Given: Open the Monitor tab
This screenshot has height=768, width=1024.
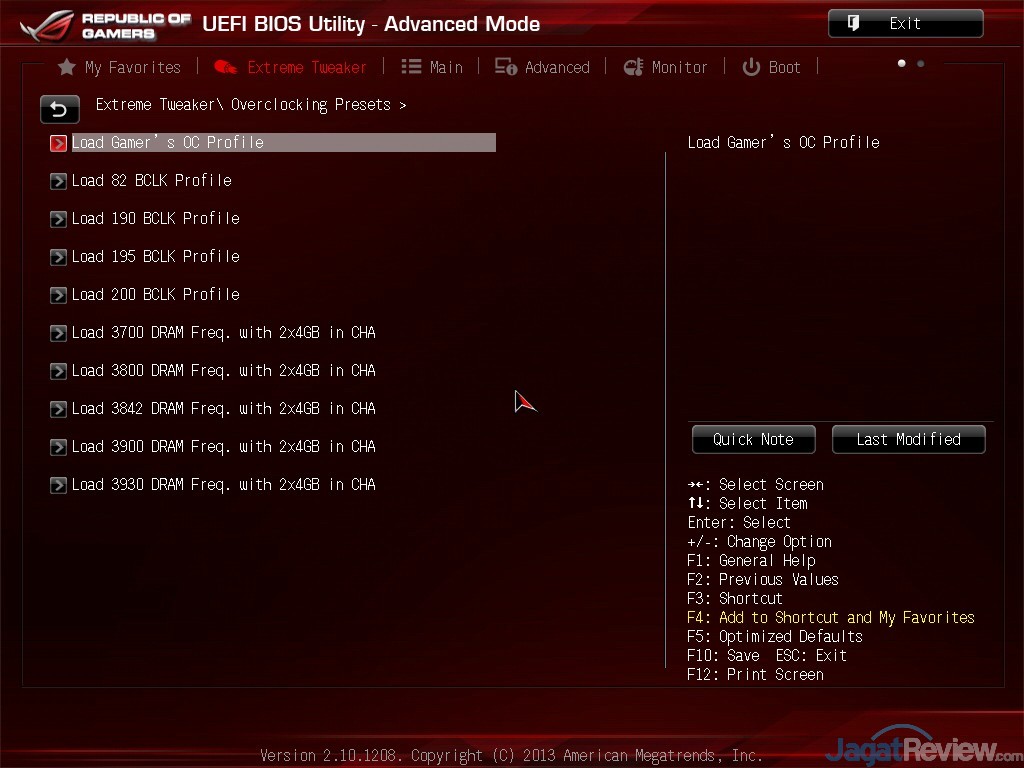Looking at the screenshot, I should pos(665,67).
